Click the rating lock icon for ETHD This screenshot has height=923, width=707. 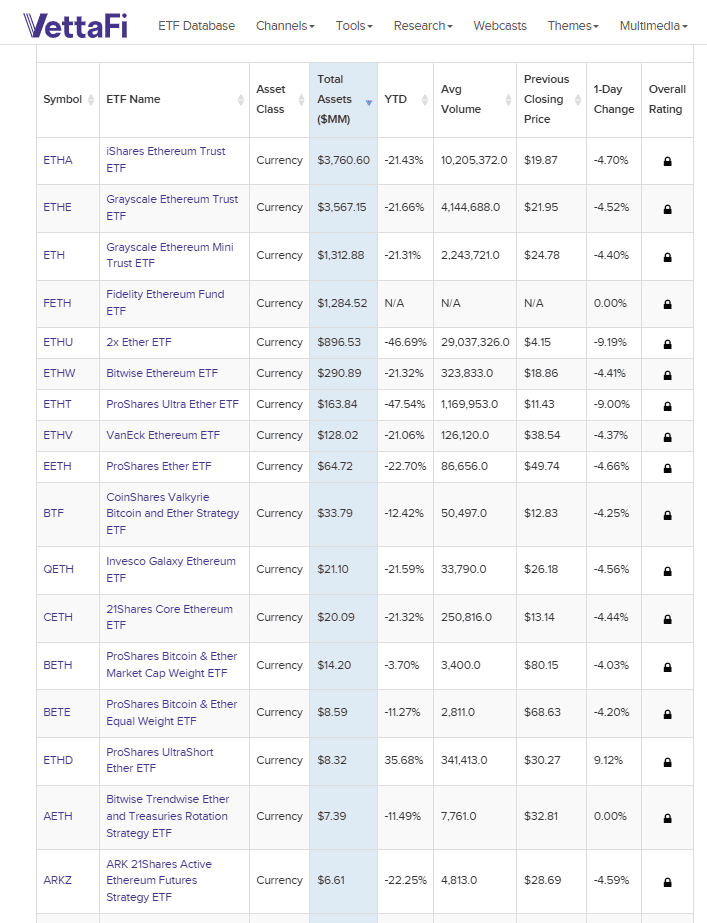(x=667, y=760)
